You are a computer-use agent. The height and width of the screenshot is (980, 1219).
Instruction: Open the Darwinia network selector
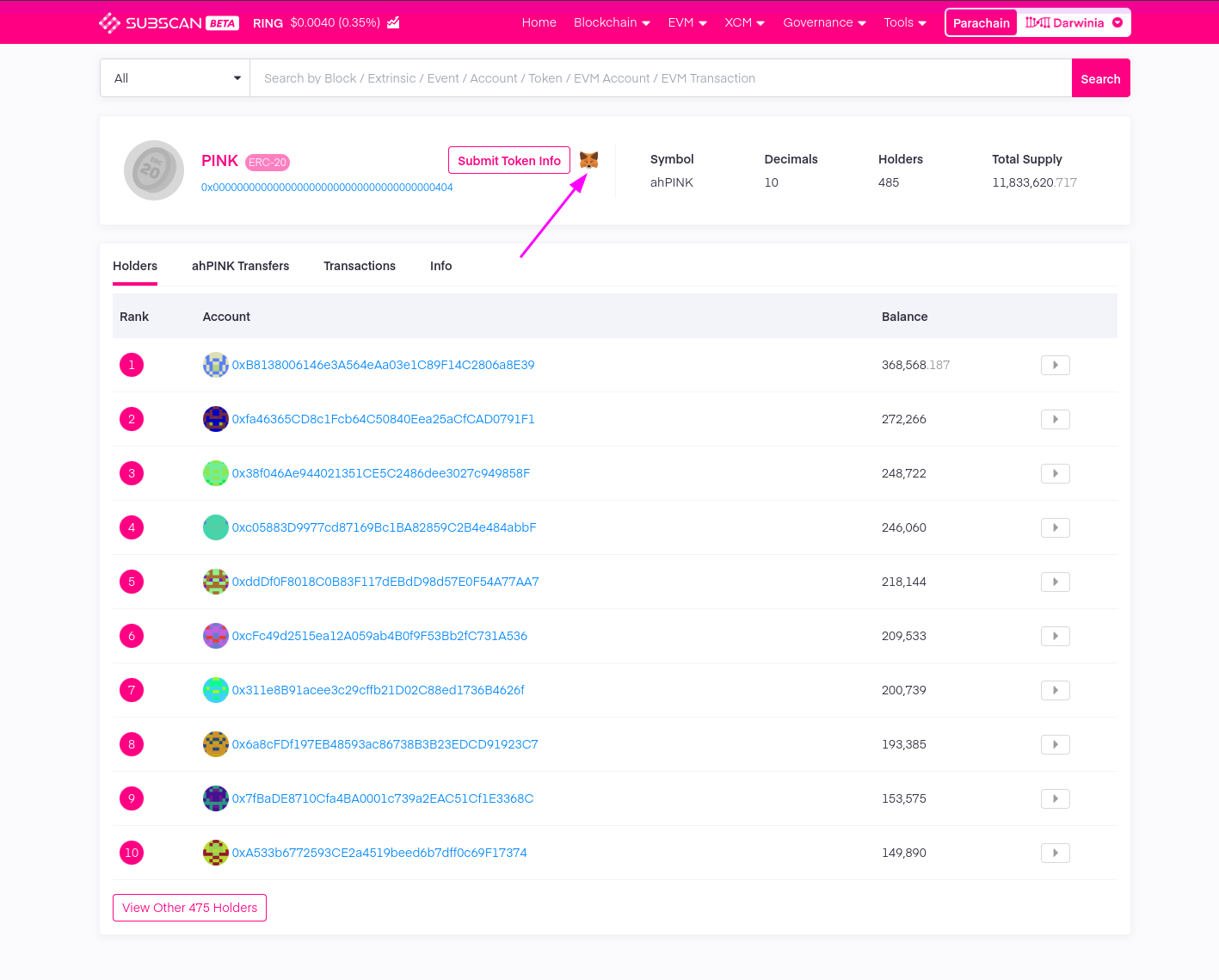(x=1073, y=23)
